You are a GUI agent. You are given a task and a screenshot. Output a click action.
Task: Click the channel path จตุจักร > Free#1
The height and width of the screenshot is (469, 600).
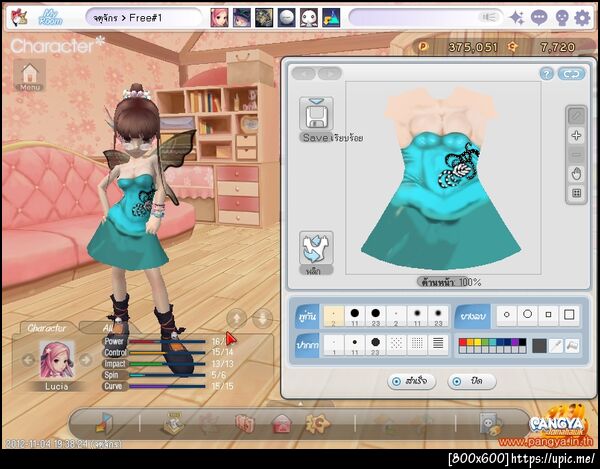click(x=127, y=18)
